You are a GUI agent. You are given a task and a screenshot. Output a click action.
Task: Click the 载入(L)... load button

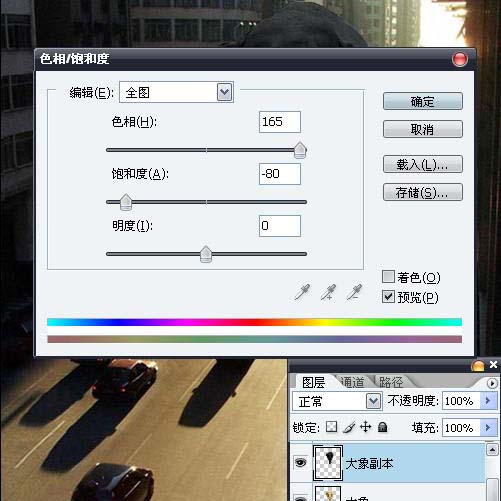pyautogui.click(x=423, y=164)
